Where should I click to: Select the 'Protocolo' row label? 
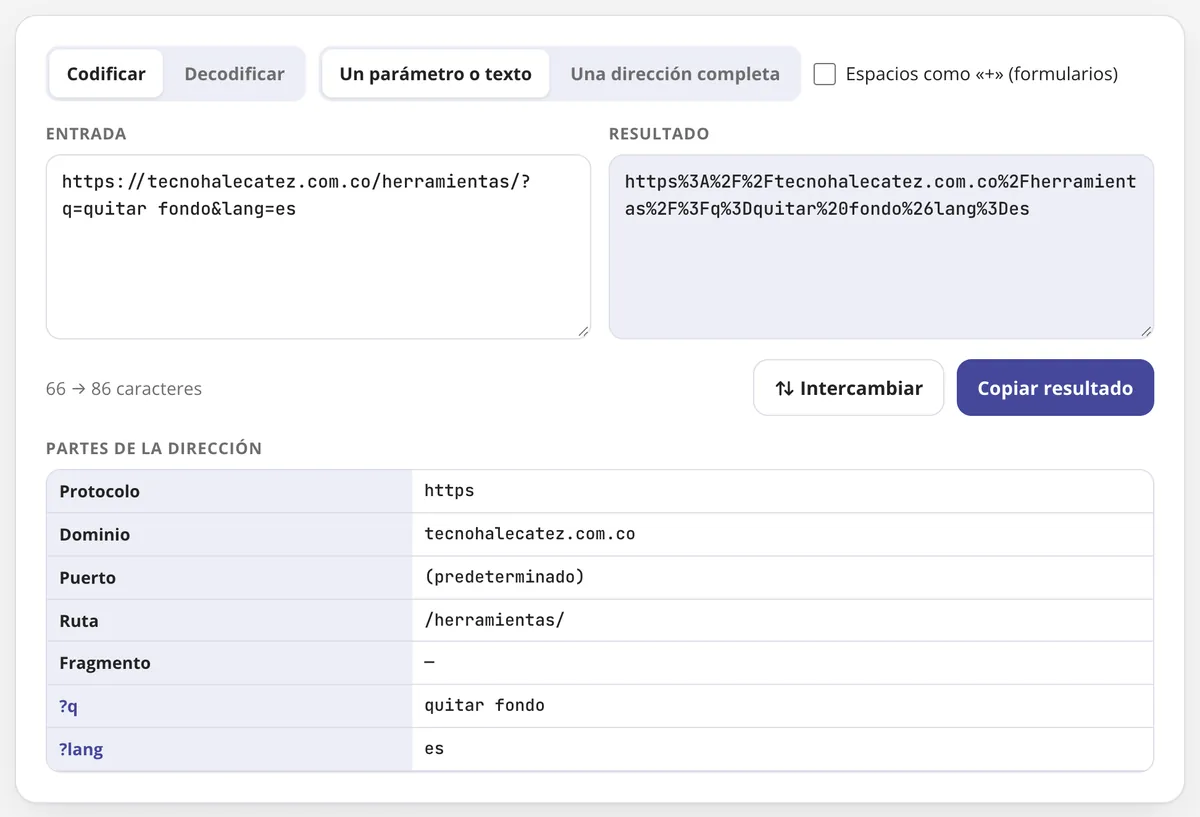click(229, 491)
